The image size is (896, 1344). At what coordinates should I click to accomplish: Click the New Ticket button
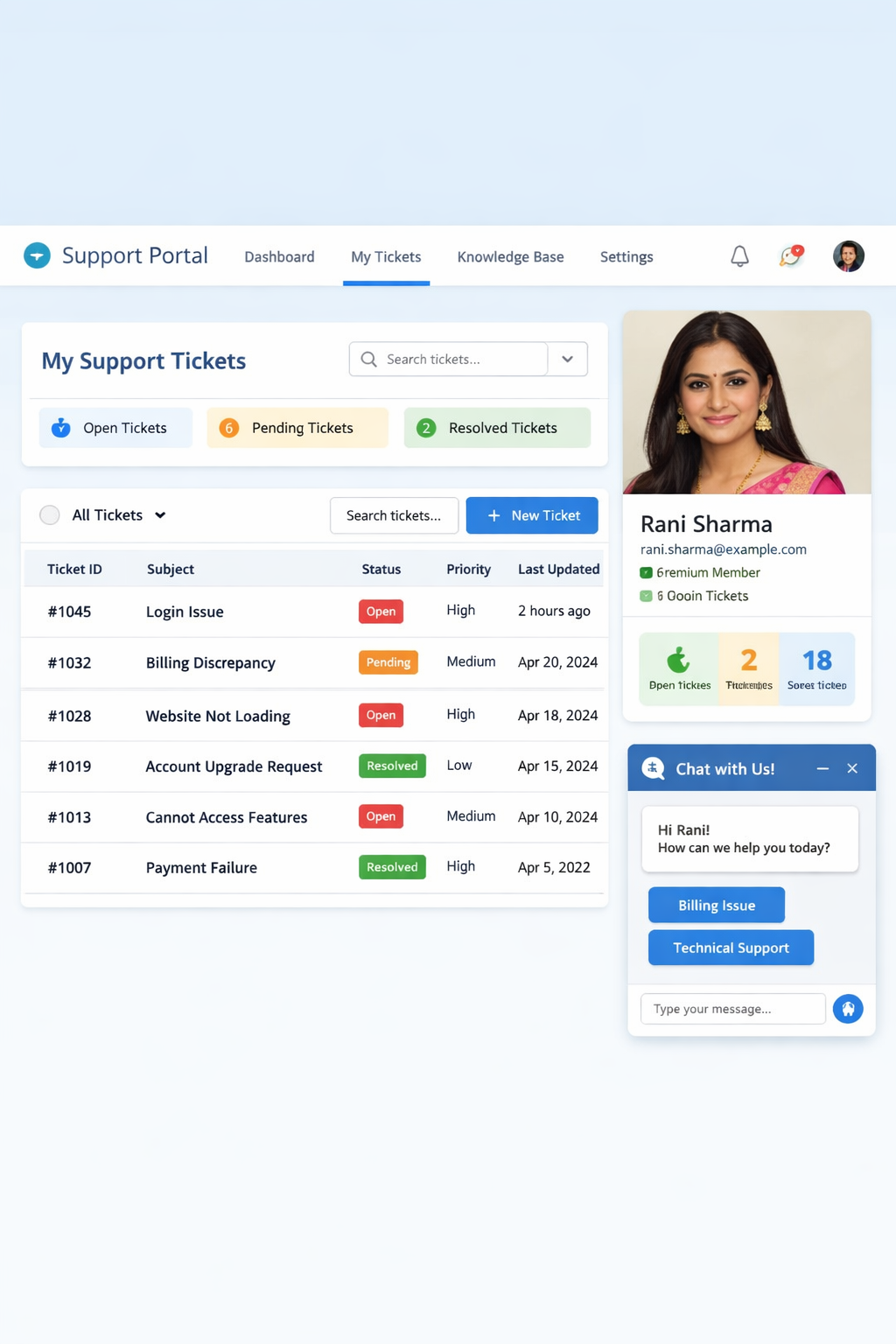point(532,515)
